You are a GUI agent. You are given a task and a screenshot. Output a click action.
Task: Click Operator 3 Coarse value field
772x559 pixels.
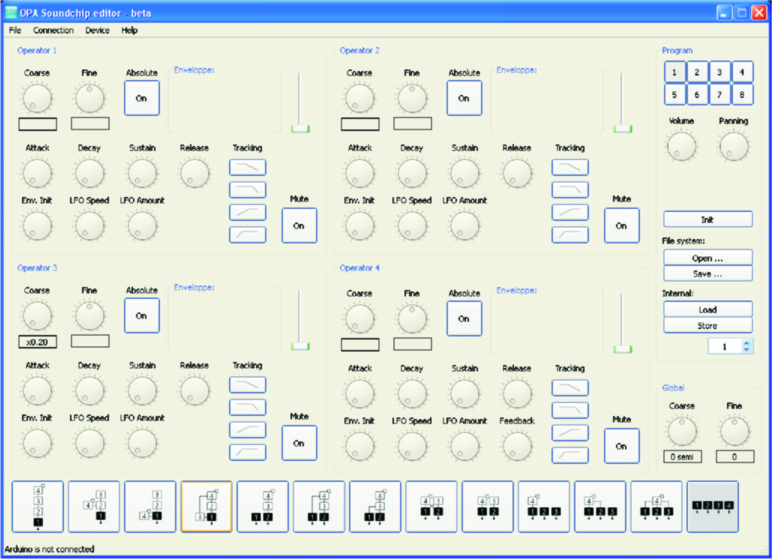click(x=37, y=341)
